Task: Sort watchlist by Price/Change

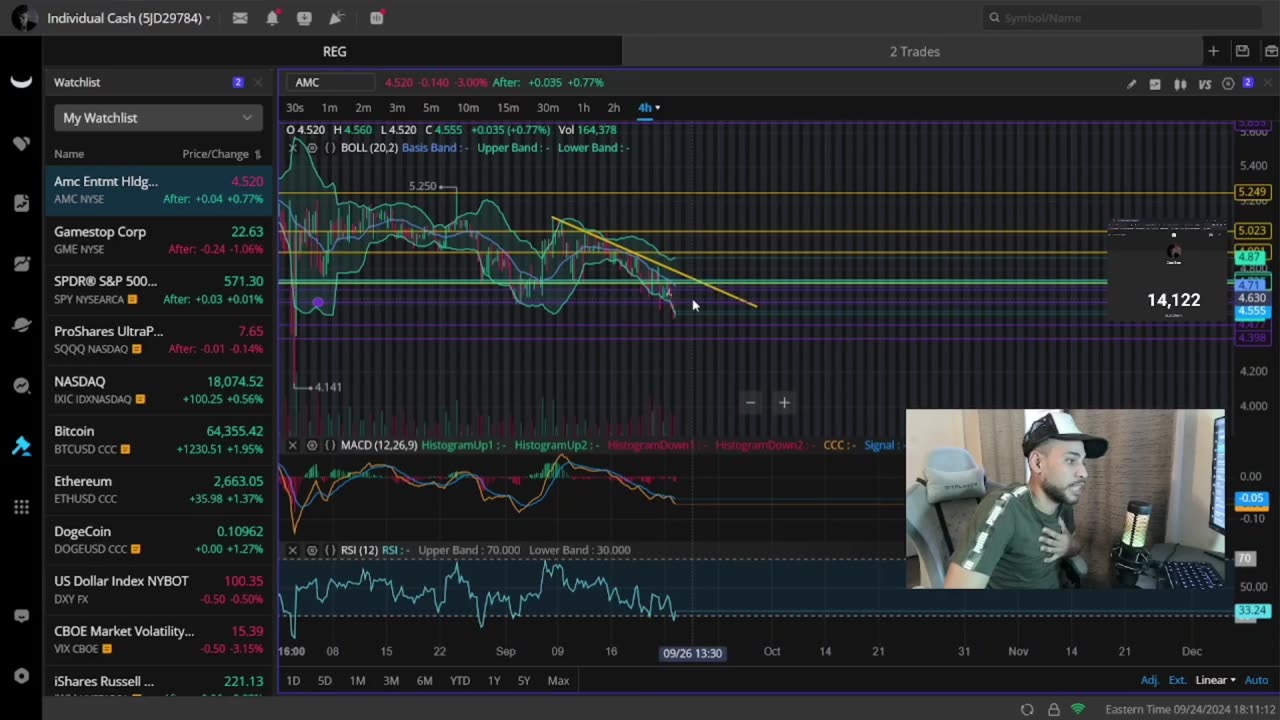Action: tap(221, 154)
